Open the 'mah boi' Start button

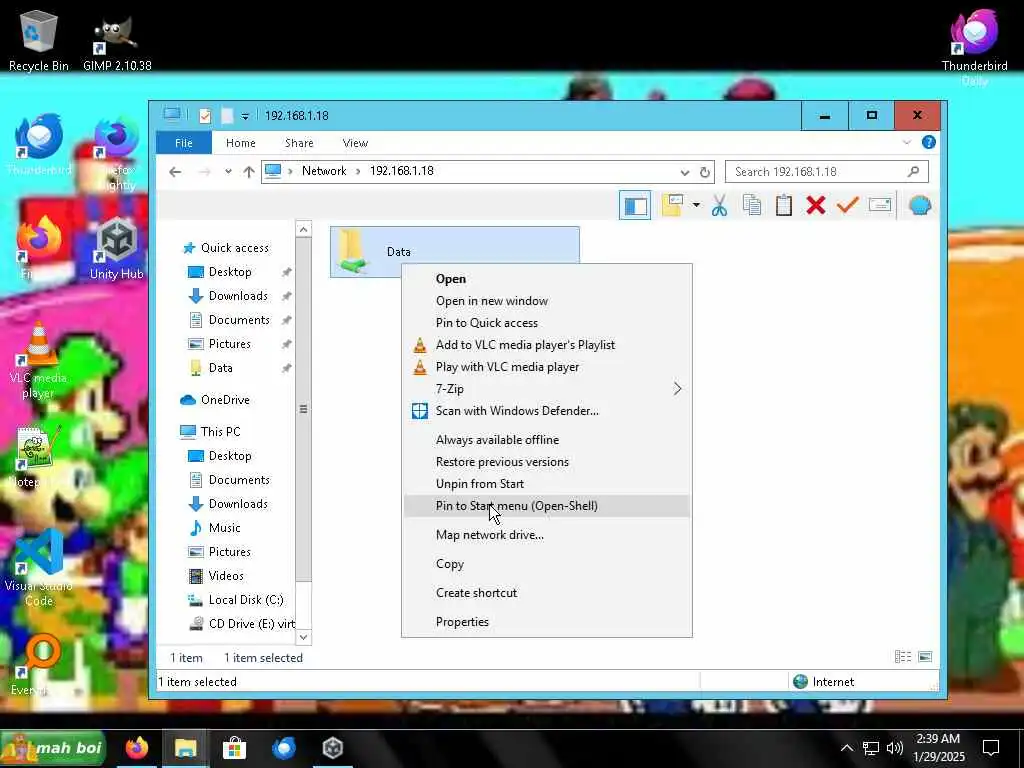(x=53, y=748)
